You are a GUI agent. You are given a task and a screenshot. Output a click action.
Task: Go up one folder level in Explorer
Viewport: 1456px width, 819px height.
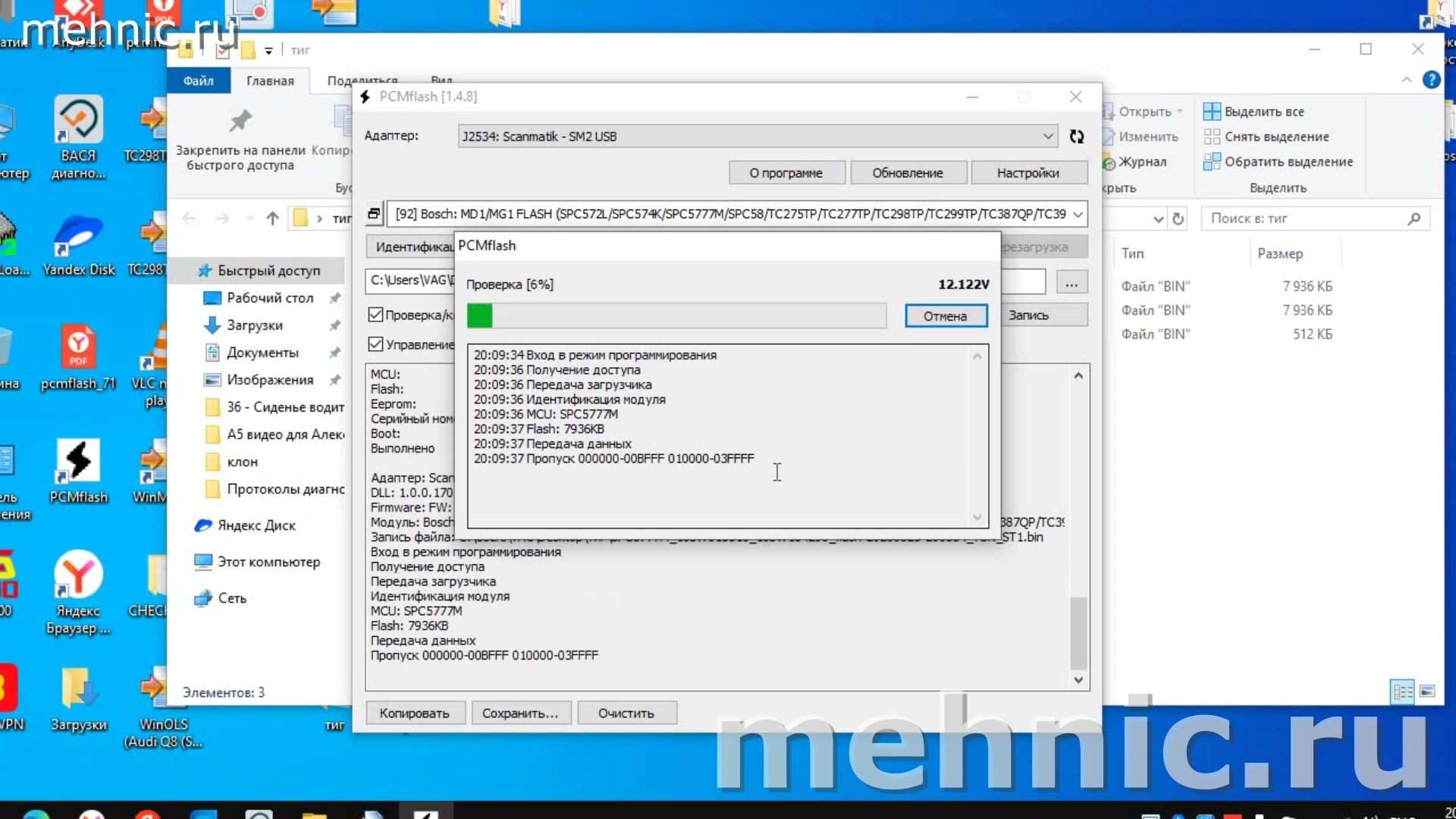click(x=273, y=218)
